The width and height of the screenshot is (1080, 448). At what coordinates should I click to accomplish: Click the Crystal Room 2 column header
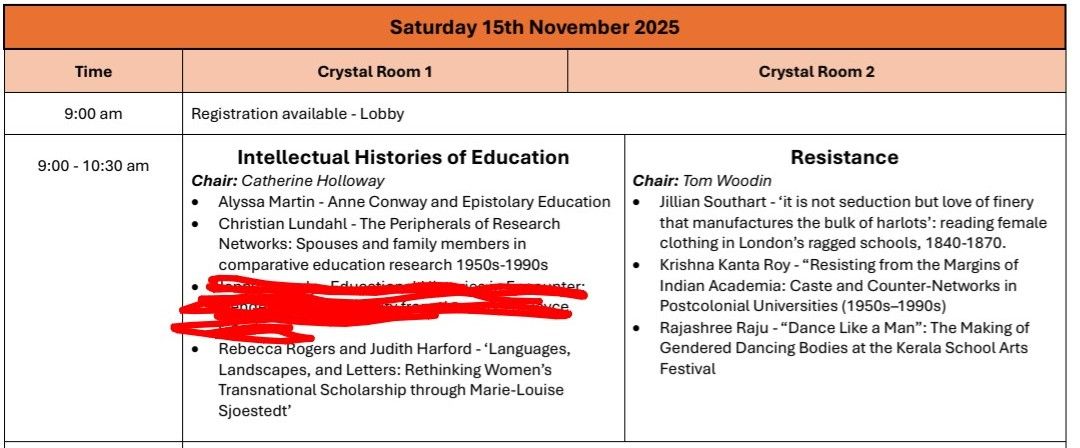click(x=816, y=72)
